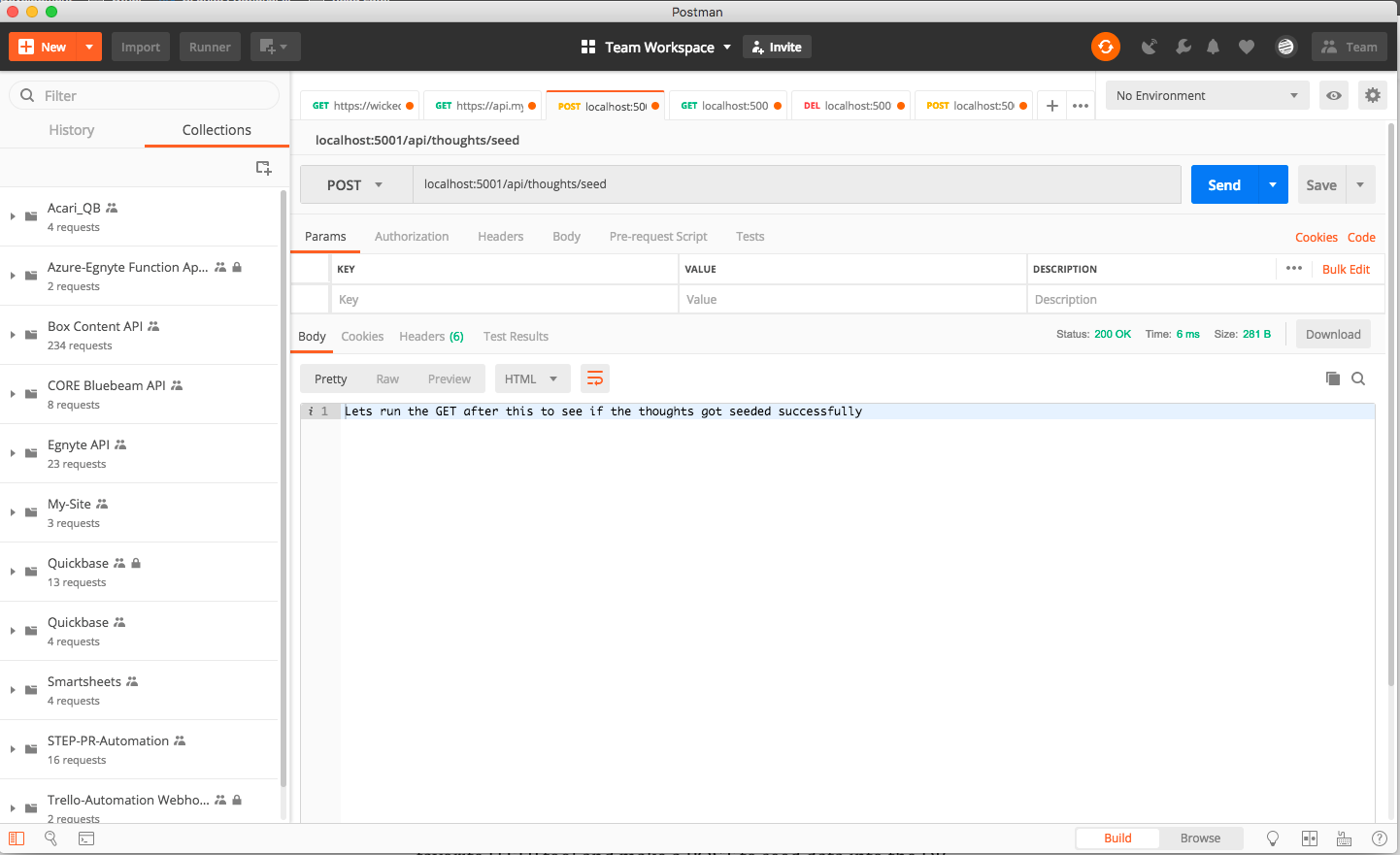Image resolution: width=1400 pixels, height=855 pixels.
Task: Open the Postman console icon
Action: tap(86, 839)
